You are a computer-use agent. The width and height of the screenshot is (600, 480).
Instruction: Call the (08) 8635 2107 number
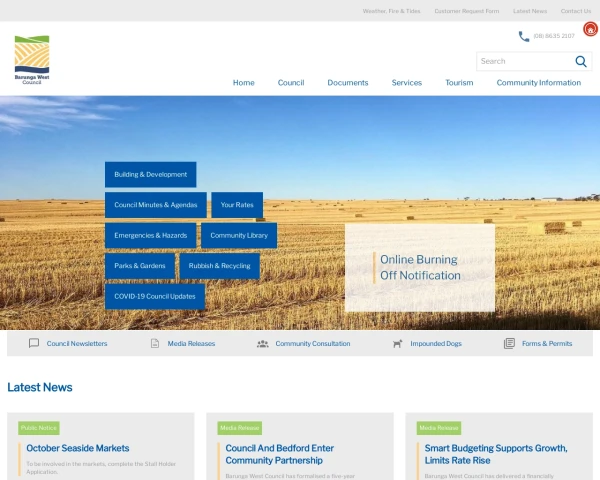point(554,36)
